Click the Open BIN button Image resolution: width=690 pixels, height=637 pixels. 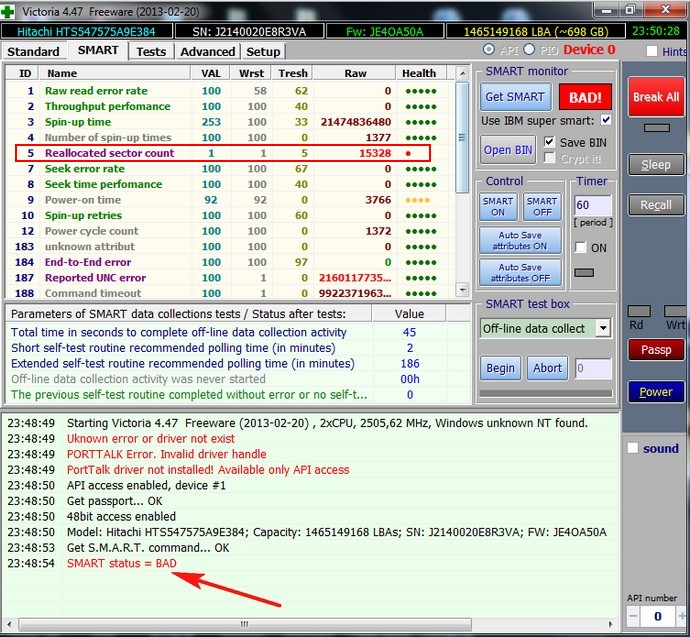point(508,150)
